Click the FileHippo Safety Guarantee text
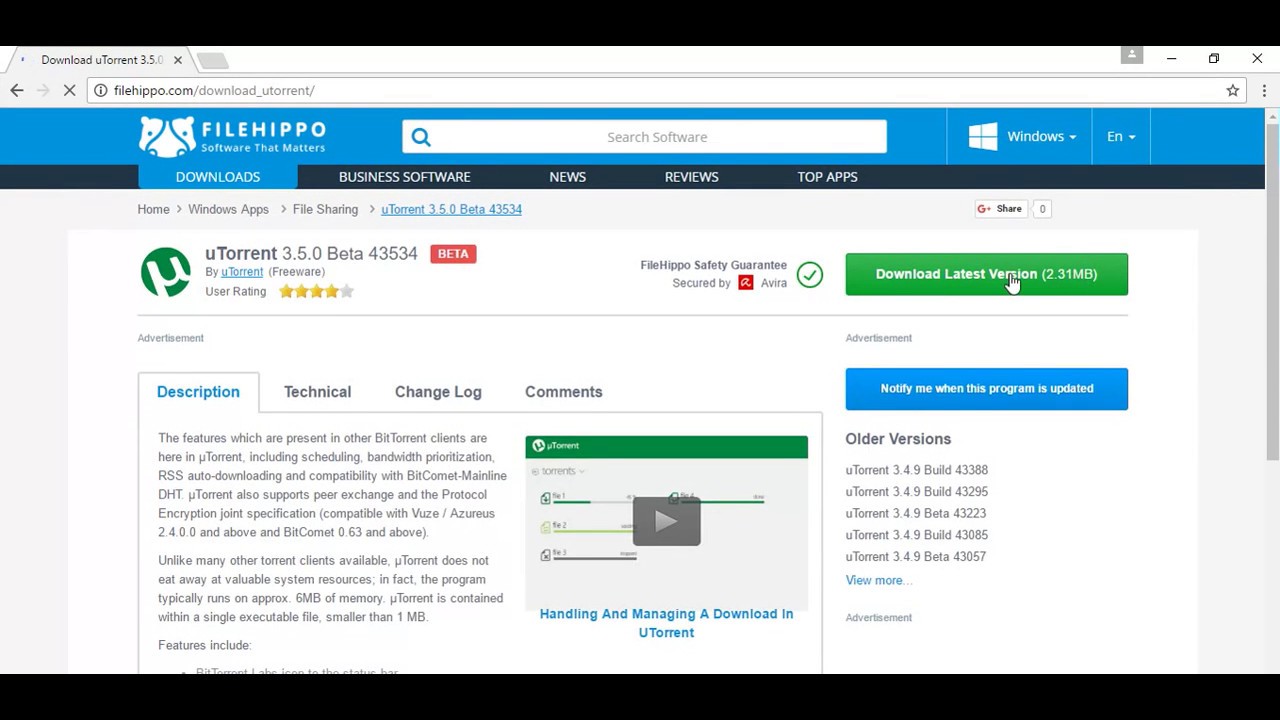Screen dimensions: 1280x720 point(713,265)
